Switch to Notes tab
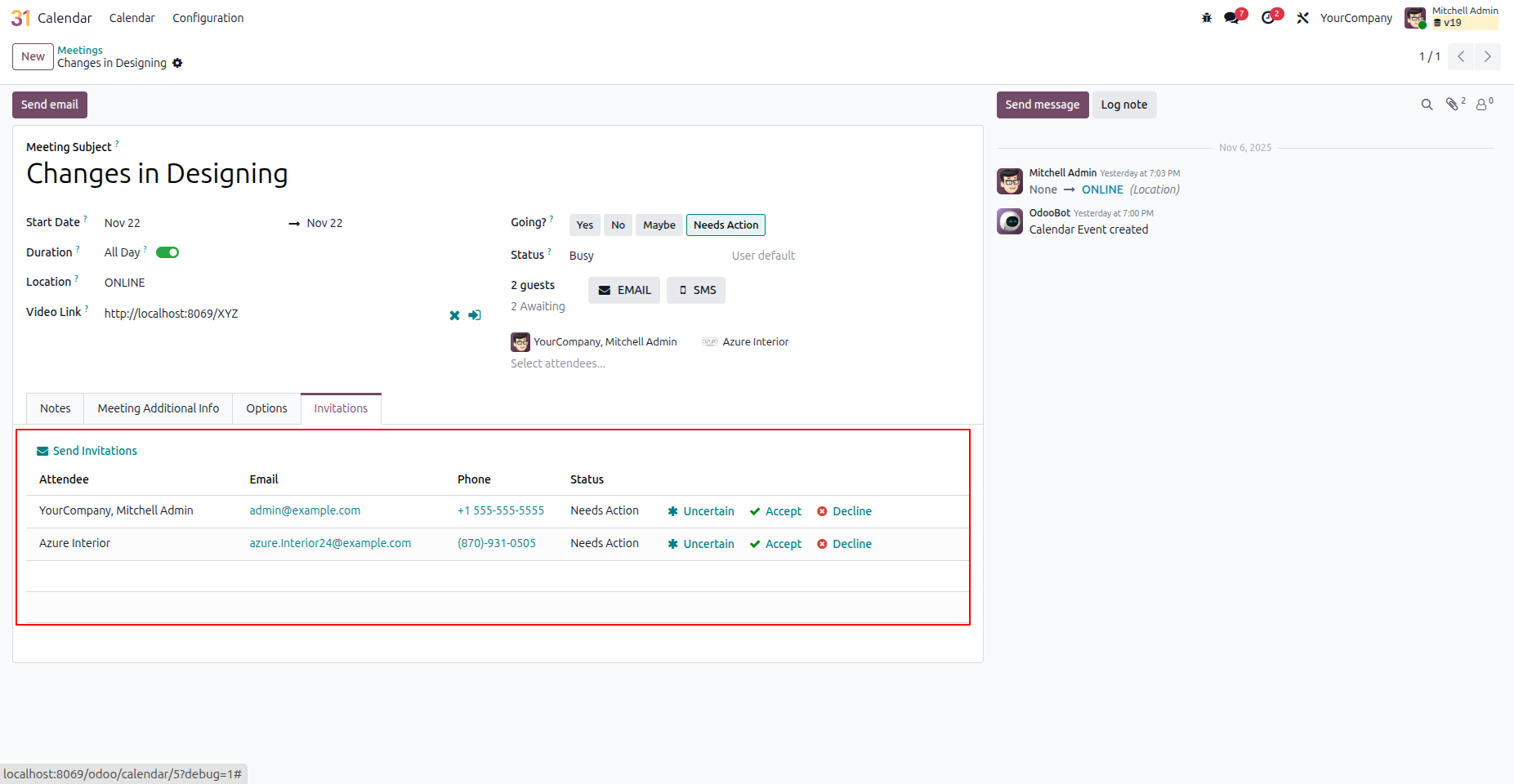Screen dimensions: 1514x784 56,408
